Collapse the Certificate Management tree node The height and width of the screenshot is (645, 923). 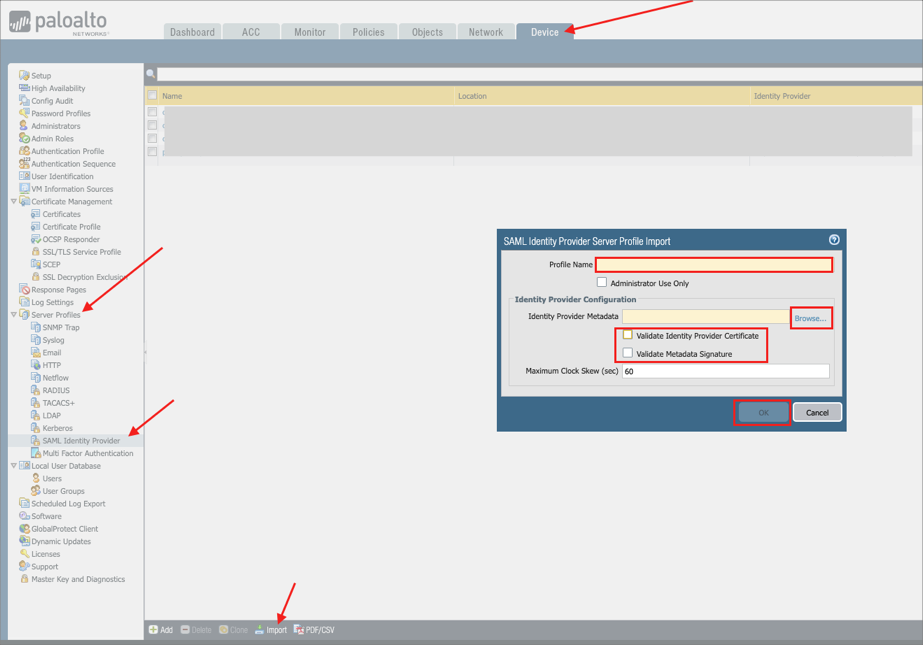pyautogui.click(x=14, y=202)
